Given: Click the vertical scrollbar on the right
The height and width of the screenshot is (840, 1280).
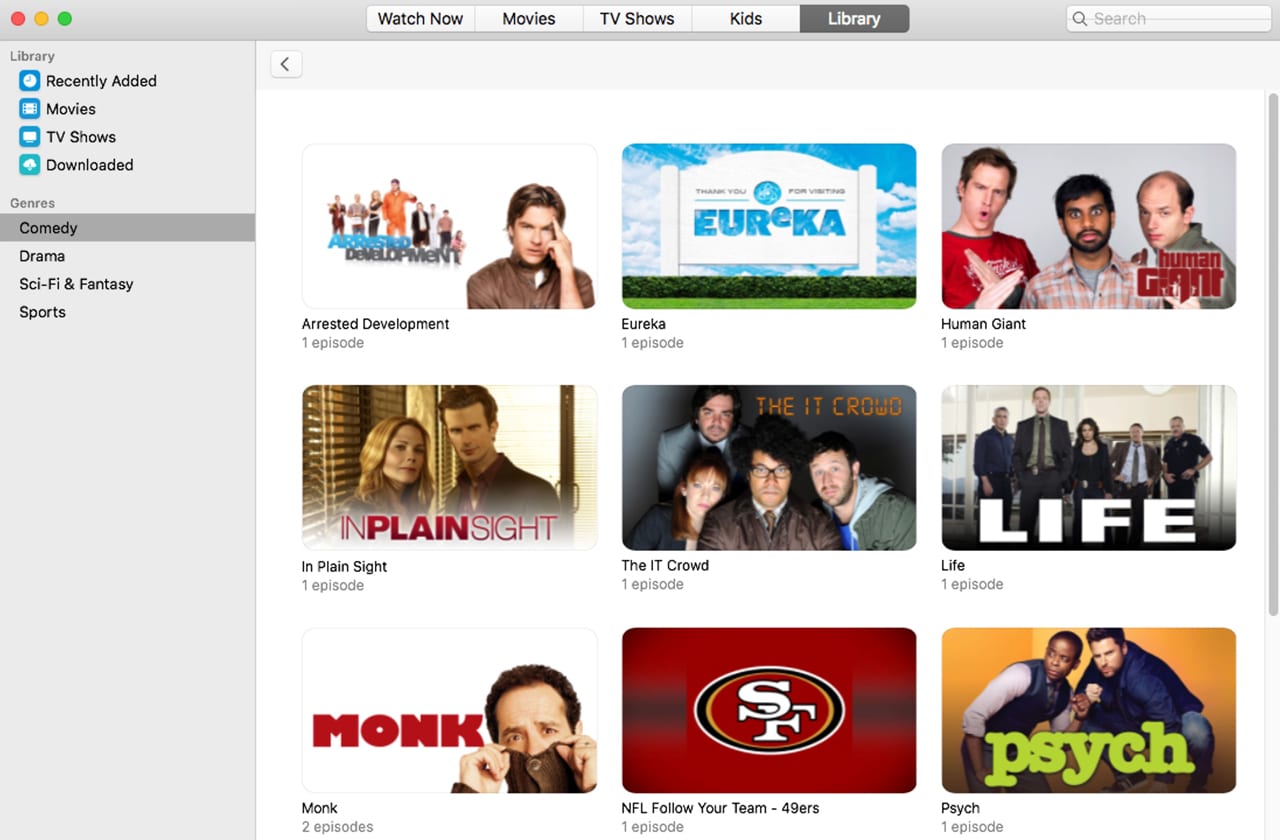Looking at the screenshot, I should click(x=1272, y=350).
